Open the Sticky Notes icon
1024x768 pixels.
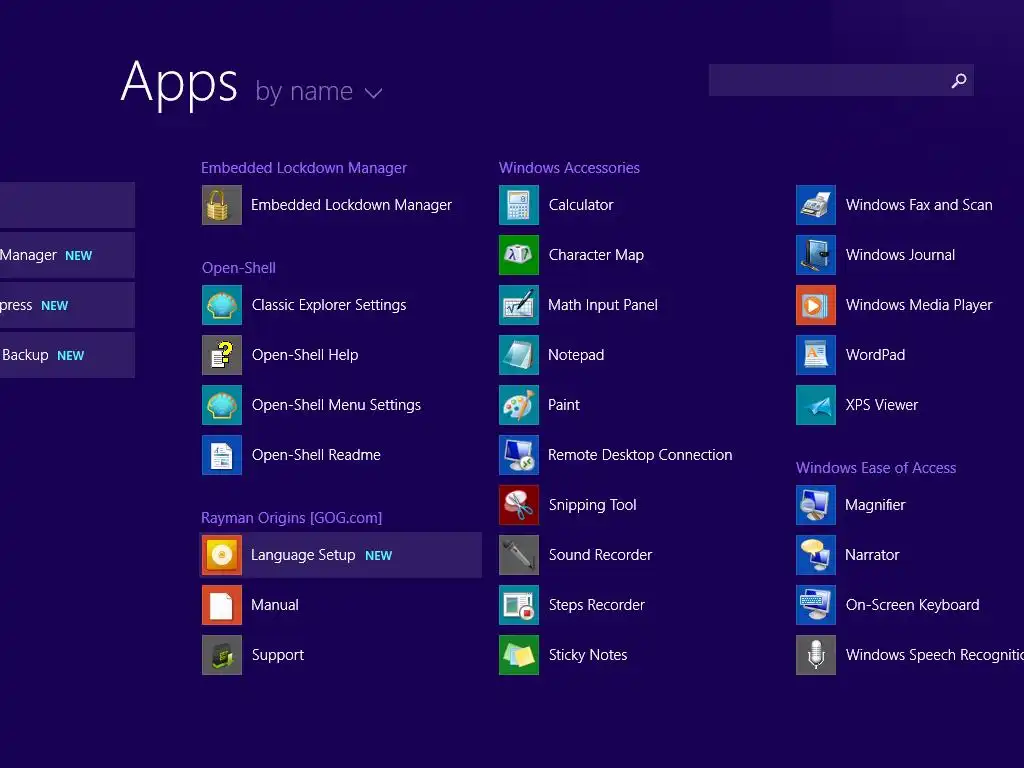519,655
